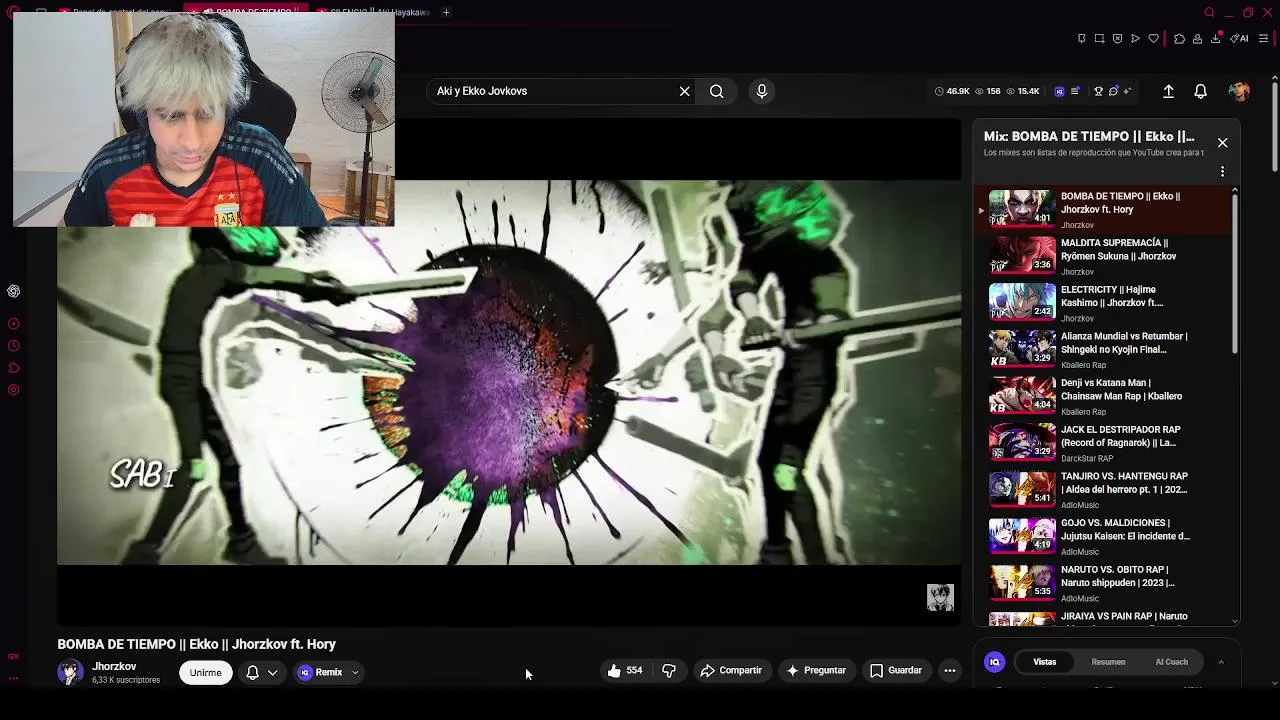Play GOJO VS. MALDICIONES from playlist

point(1104,536)
